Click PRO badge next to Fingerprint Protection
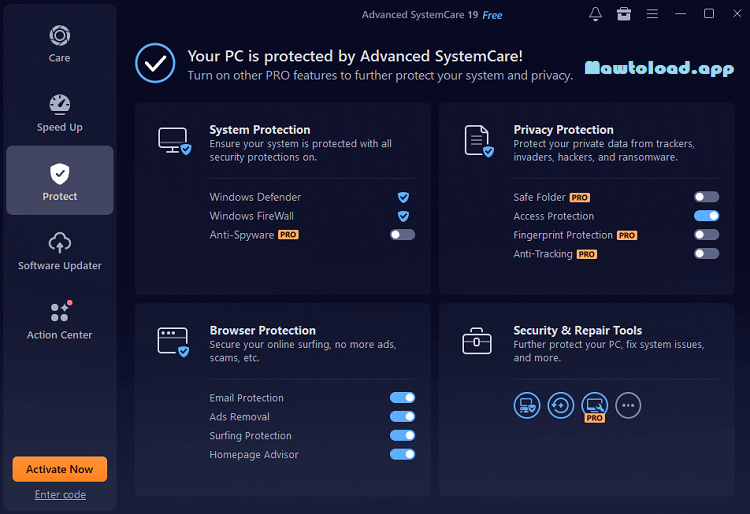 tap(627, 235)
